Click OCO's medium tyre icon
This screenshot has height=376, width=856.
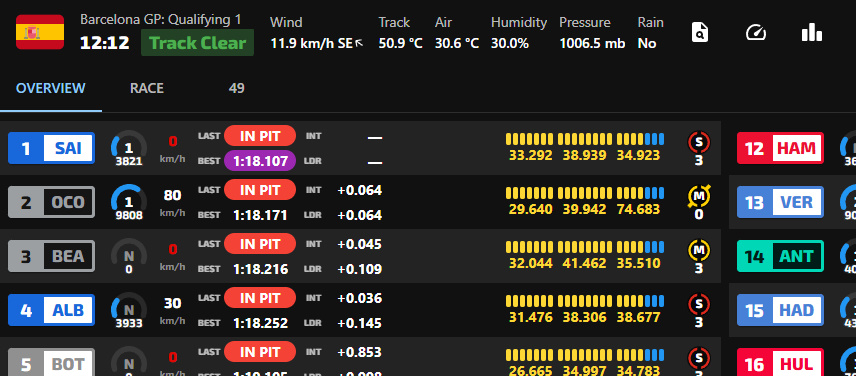699,196
